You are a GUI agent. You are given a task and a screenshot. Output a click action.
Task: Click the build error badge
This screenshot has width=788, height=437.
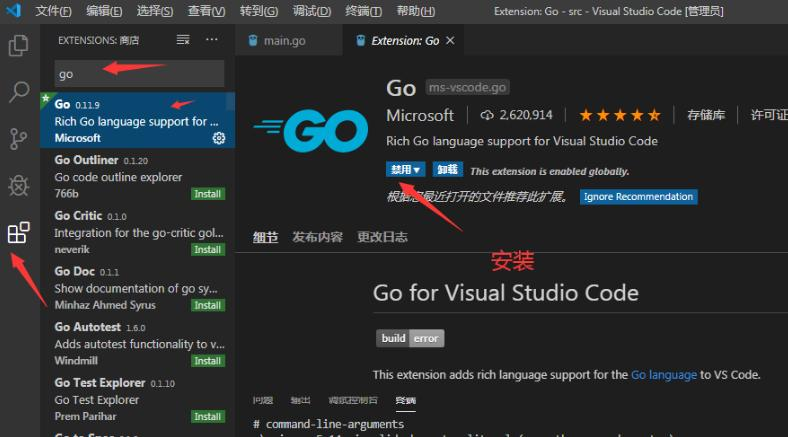pos(410,339)
